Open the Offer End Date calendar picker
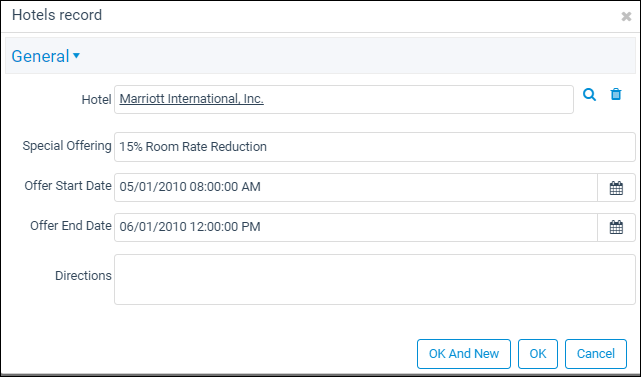641x377 pixels. 616,227
